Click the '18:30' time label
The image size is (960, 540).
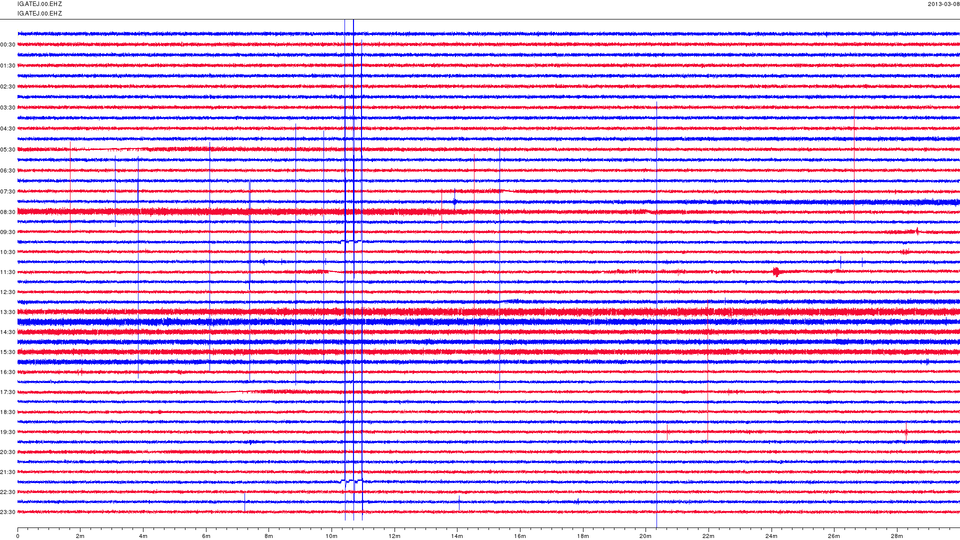click(8, 412)
